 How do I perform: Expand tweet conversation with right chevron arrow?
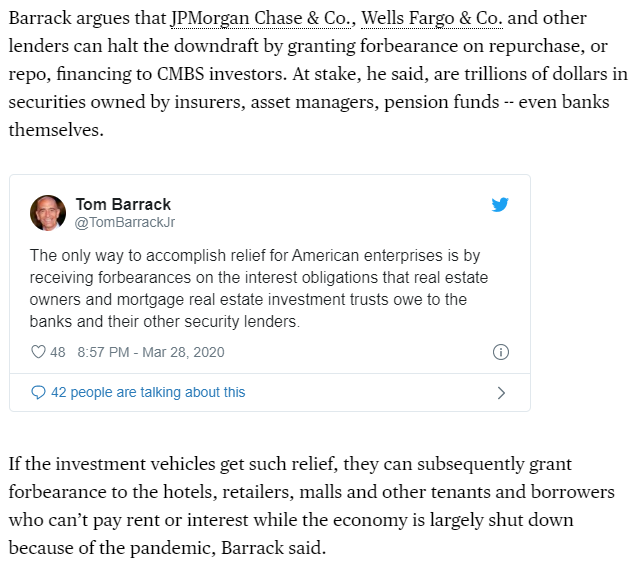tap(501, 393)
